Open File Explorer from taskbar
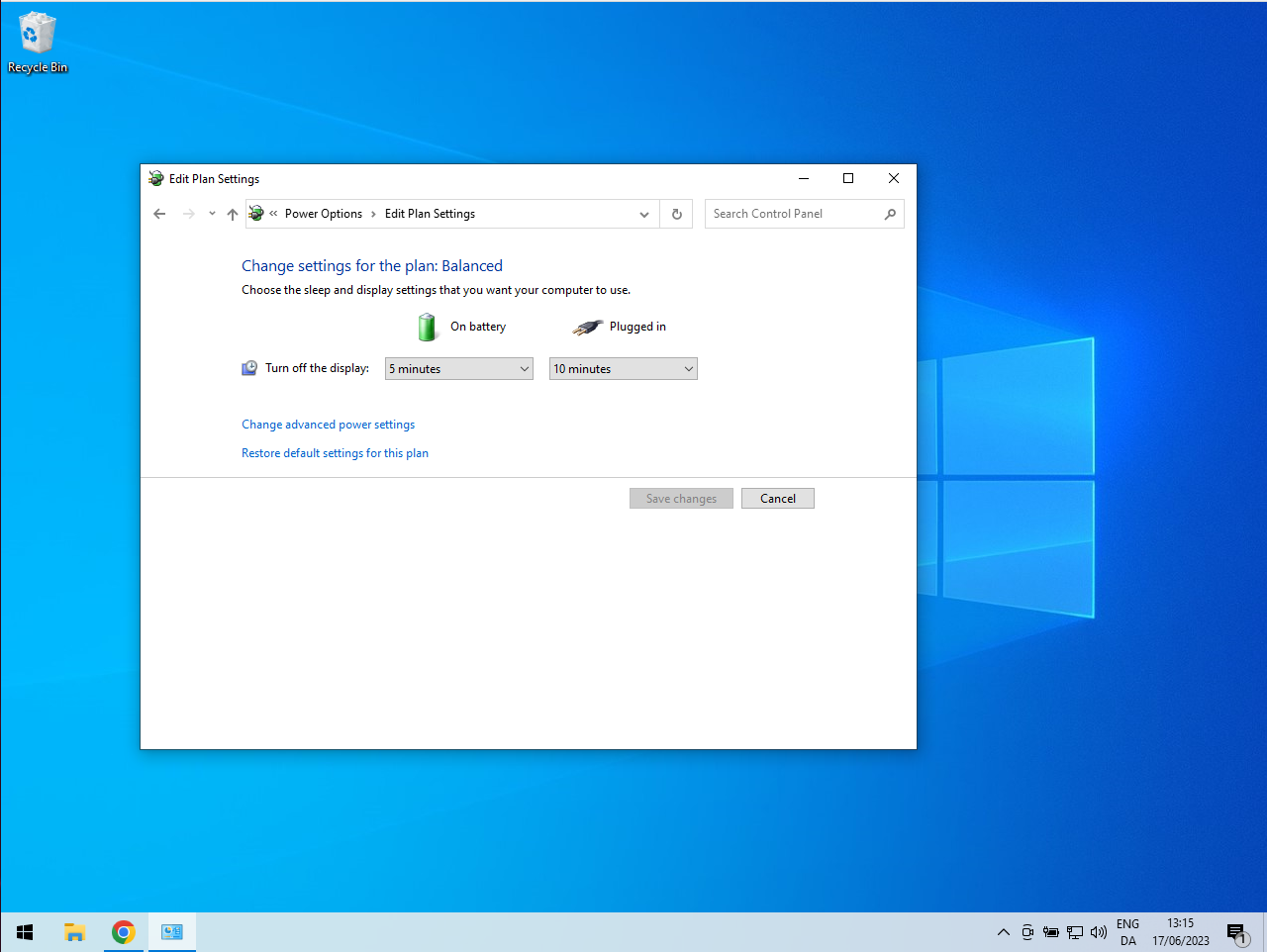Screen dimensions: 1267x952 coord(75,932)
